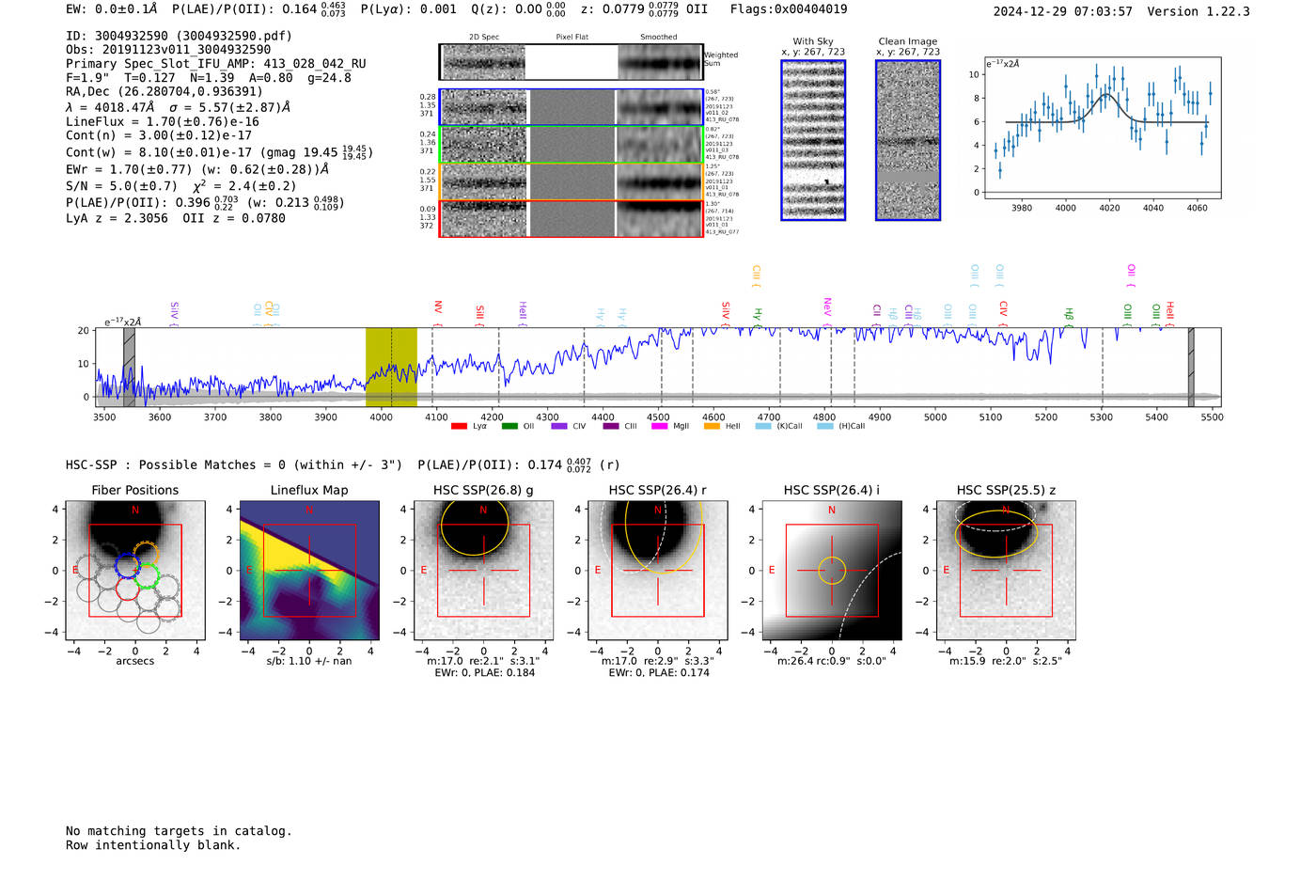
Task: Select the Row intentionally blank text
Action: 153,845
